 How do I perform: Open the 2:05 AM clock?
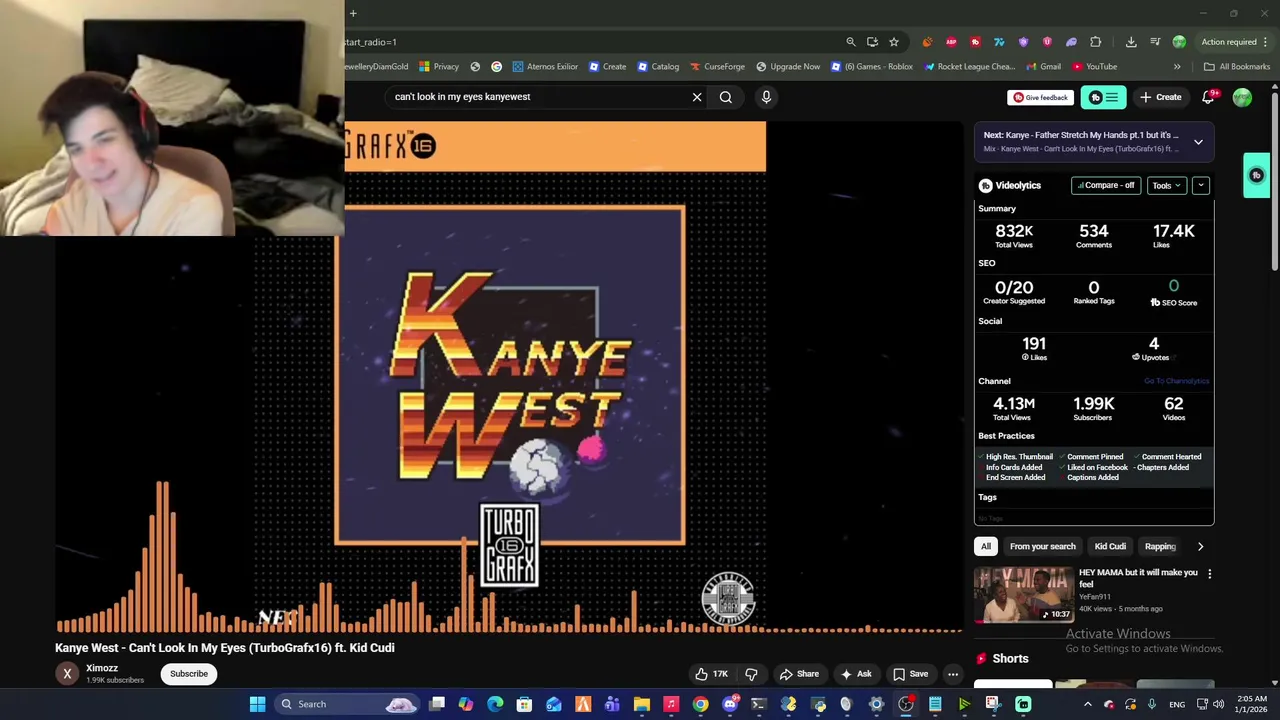pyautogui.click(x=1251, y=704)
